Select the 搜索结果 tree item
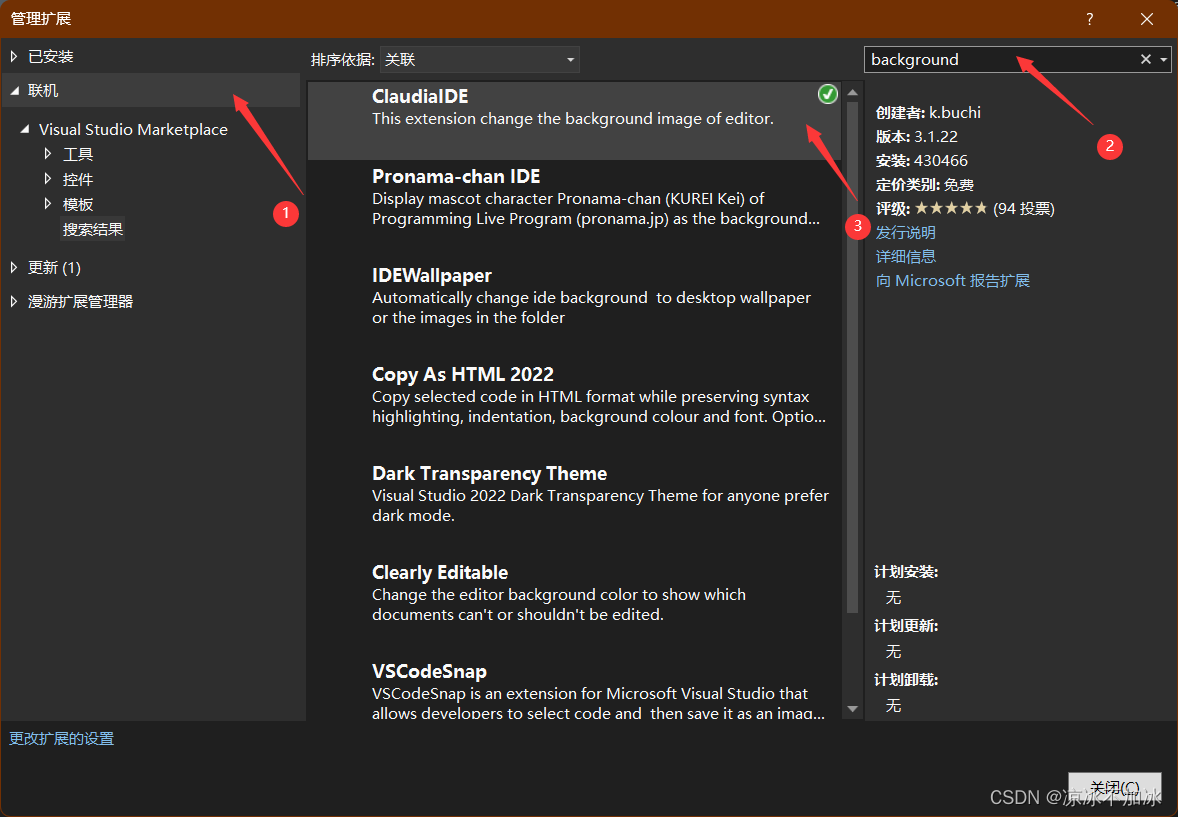This screenshot has width=1178, height=817. [92, 229]
